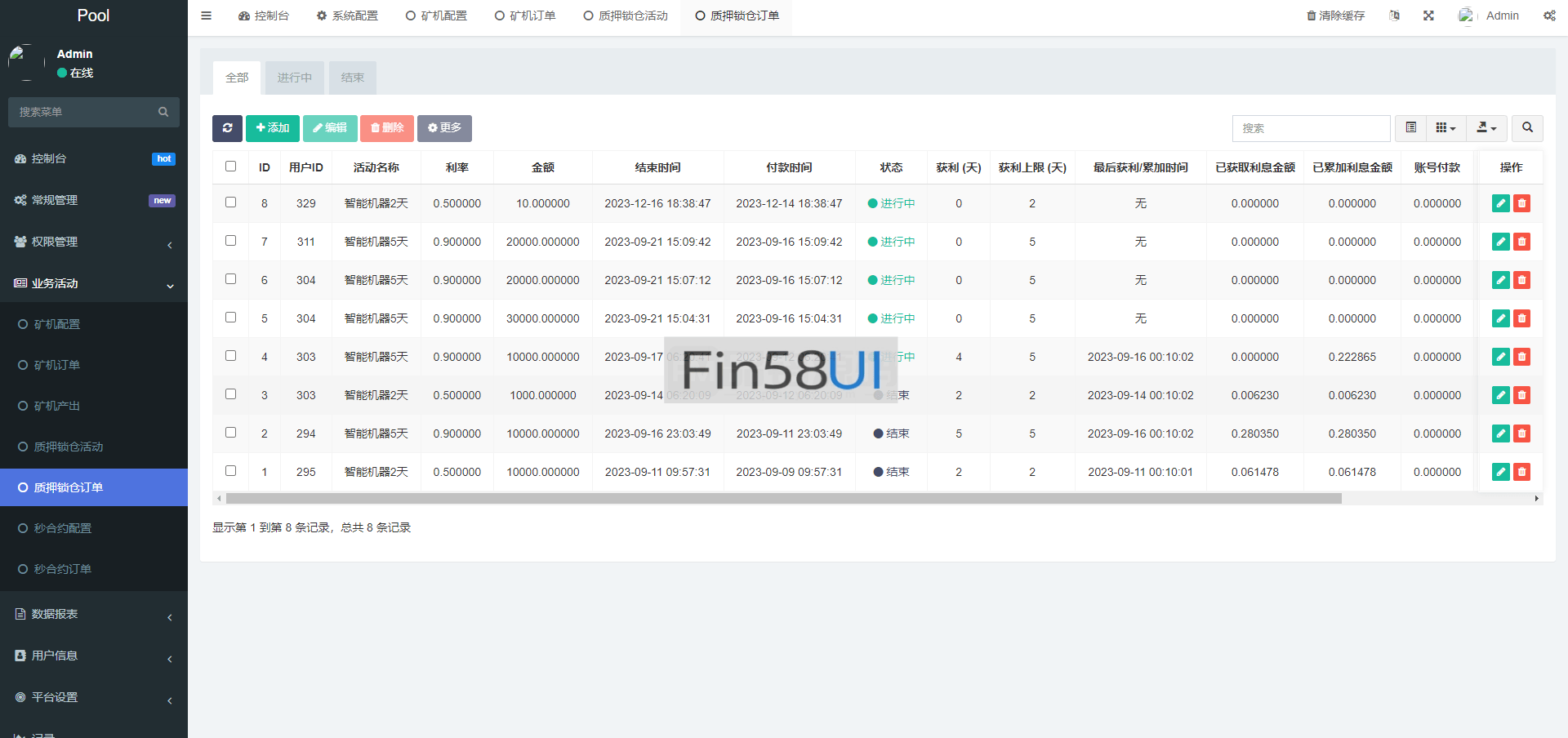The height and width of the screenshot is (738, 1568).
Task: Click green edit icon for order ID 8
Action: click(x=1500, y=203)
